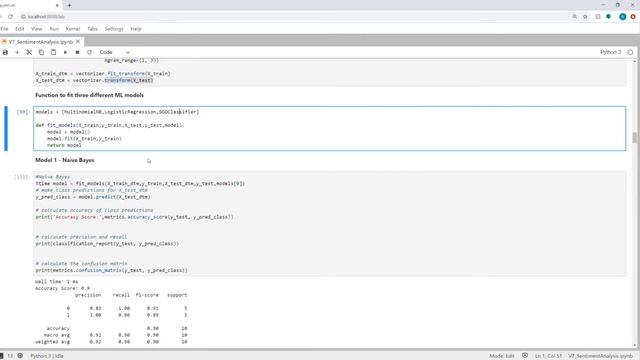Select the 'Model 1 - Naive Bayes' heading
This screenshot has height=360, width=640.
64,160
